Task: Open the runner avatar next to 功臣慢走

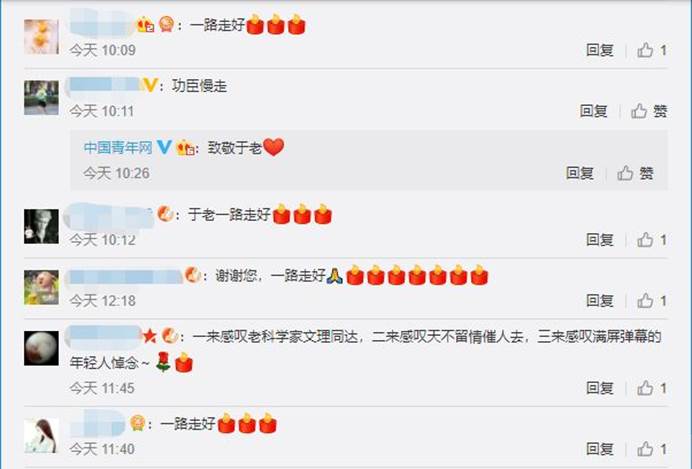Action: pyautogui.click(x=41, y=98)
